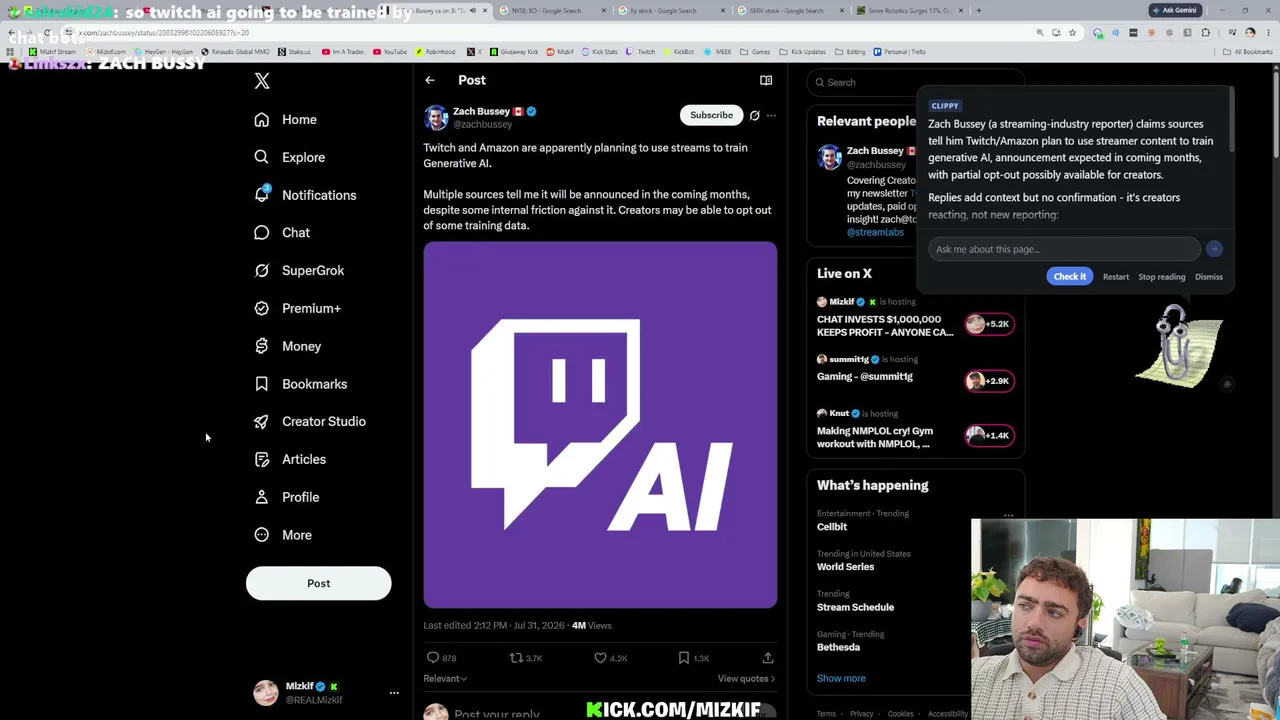The image size is (1280, 720).
Task: Open Knut's live listing
Action: (915, 428)
